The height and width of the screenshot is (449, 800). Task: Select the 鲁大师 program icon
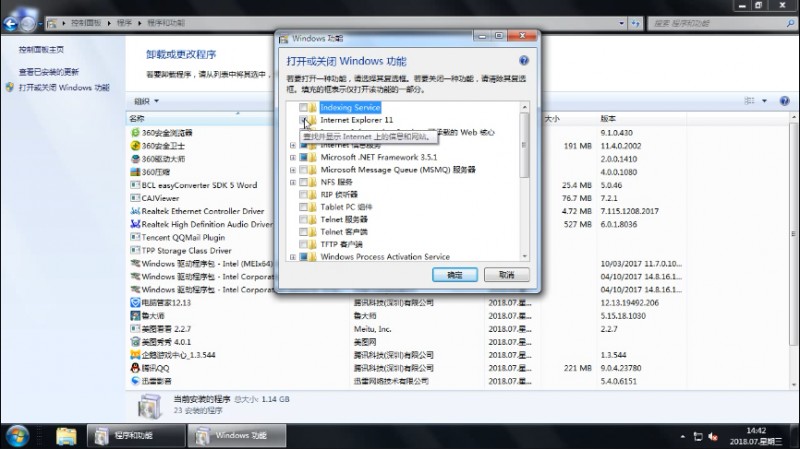pos(135,316)
